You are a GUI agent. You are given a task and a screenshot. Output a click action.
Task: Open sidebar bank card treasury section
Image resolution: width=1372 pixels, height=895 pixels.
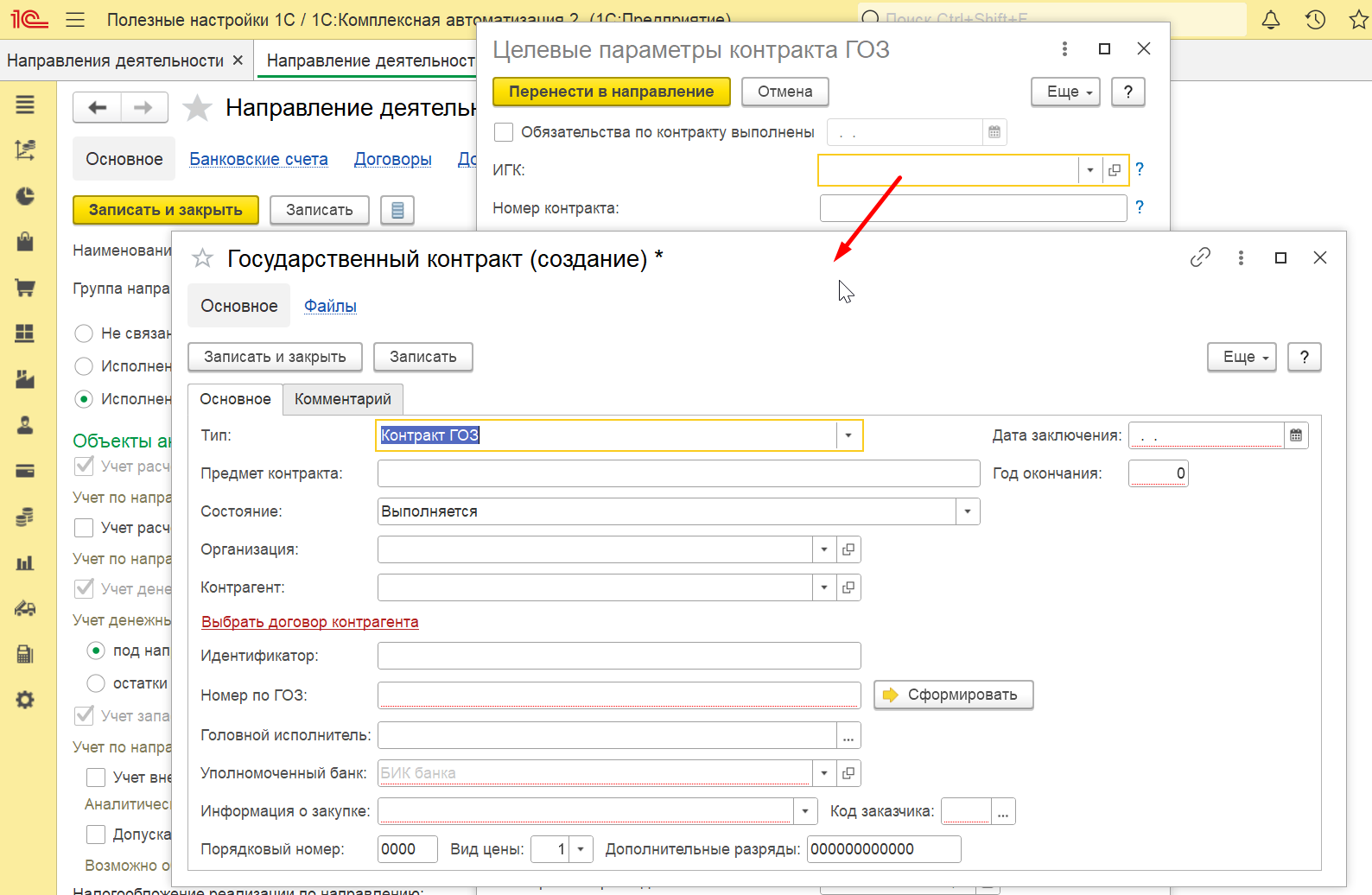click(25, 471)
